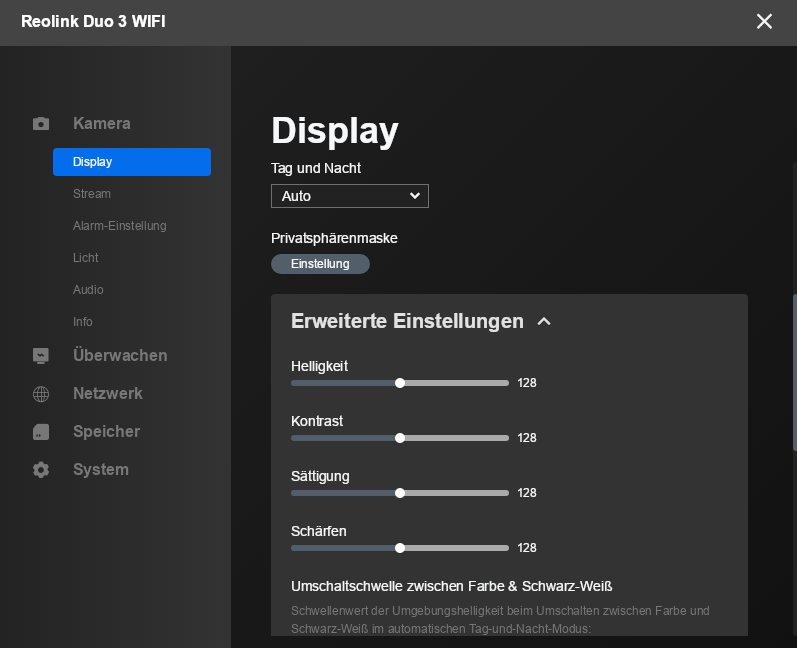Select the Stream menu entry

point(92,194)
